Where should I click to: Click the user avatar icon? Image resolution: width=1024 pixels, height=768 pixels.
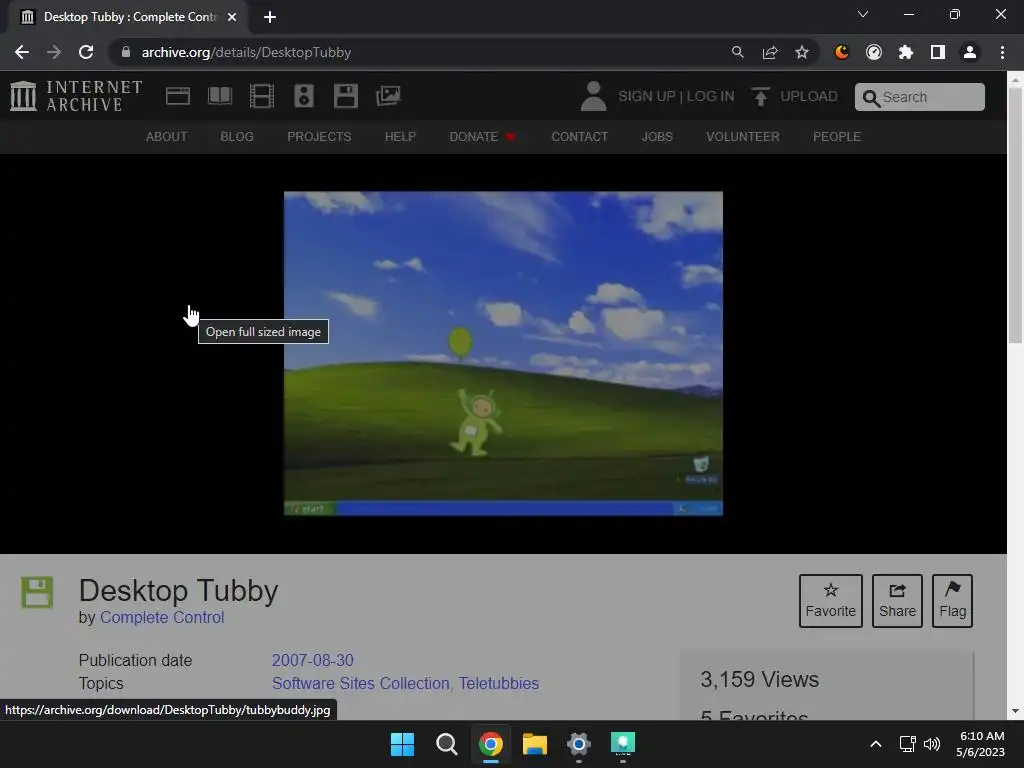[593, 96]
